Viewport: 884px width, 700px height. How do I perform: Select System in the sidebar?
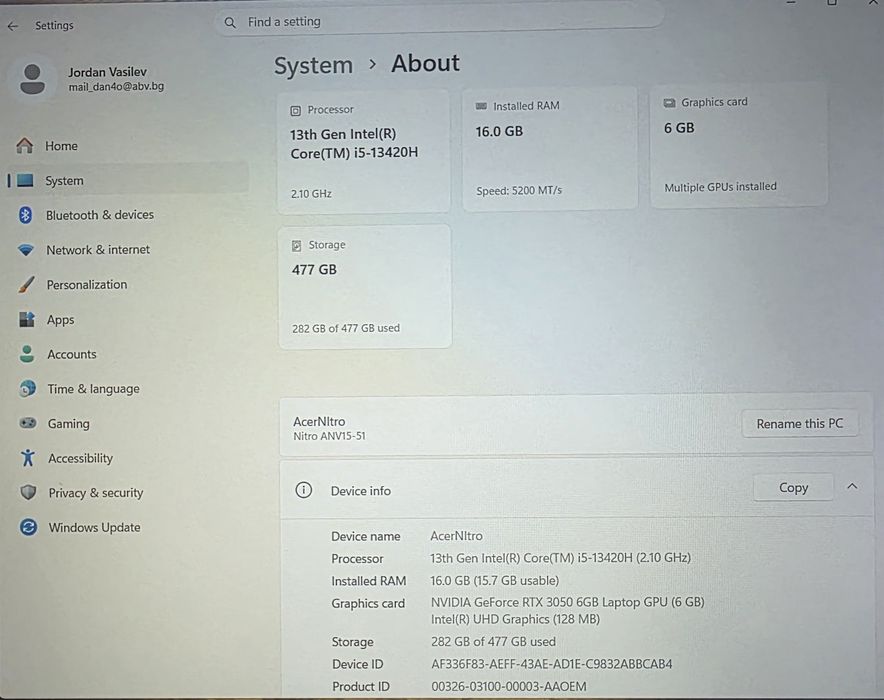coord(64,181)
